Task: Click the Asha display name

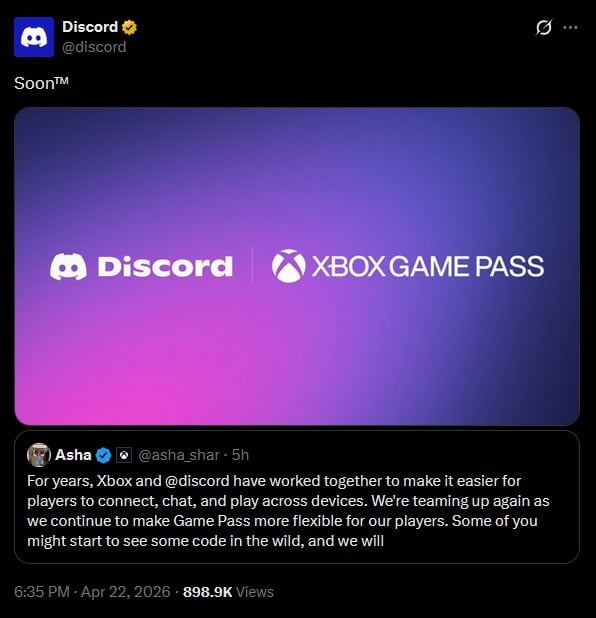Action: (x=73, y=455)
